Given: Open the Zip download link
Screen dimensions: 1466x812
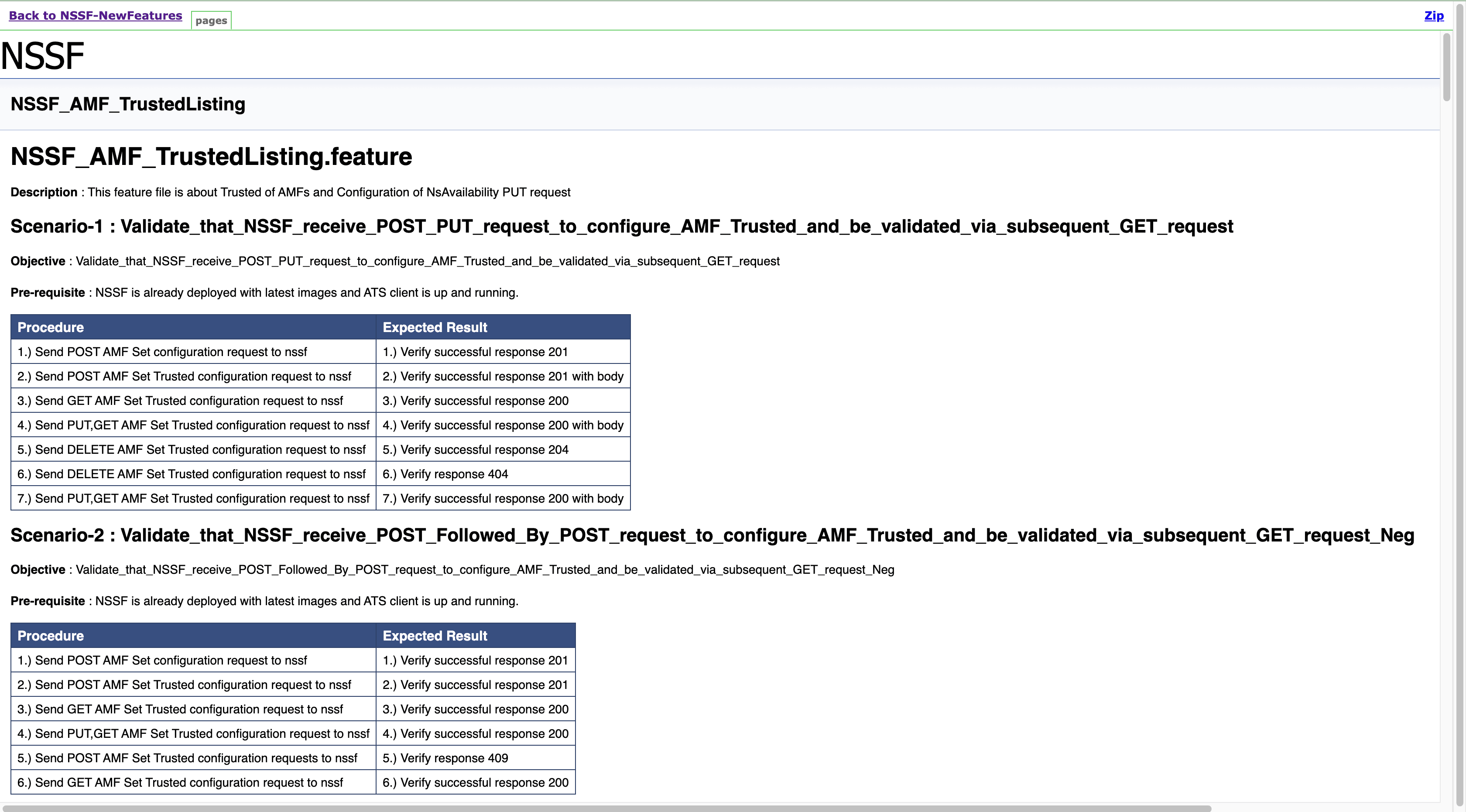Looking at the screenshot, I should [x=1434, y=15].
